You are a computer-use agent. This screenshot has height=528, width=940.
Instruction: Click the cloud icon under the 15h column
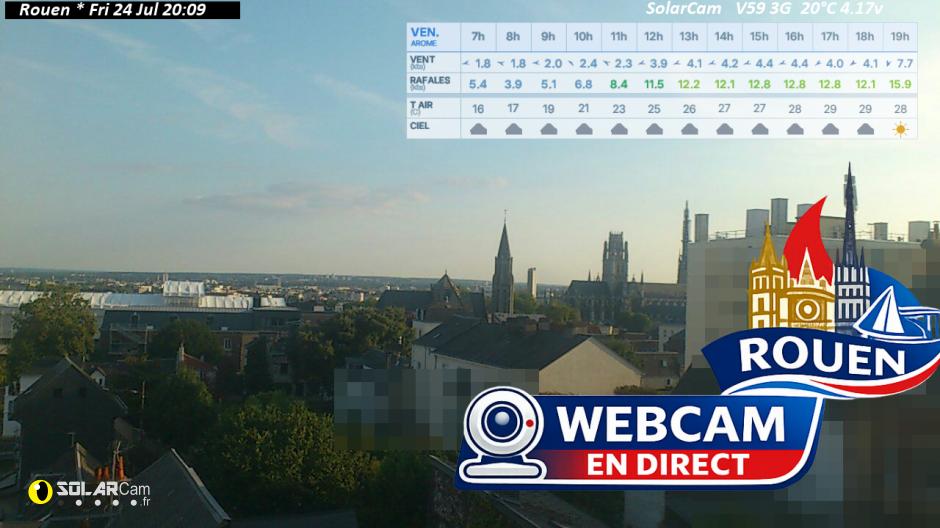[760, 129]
